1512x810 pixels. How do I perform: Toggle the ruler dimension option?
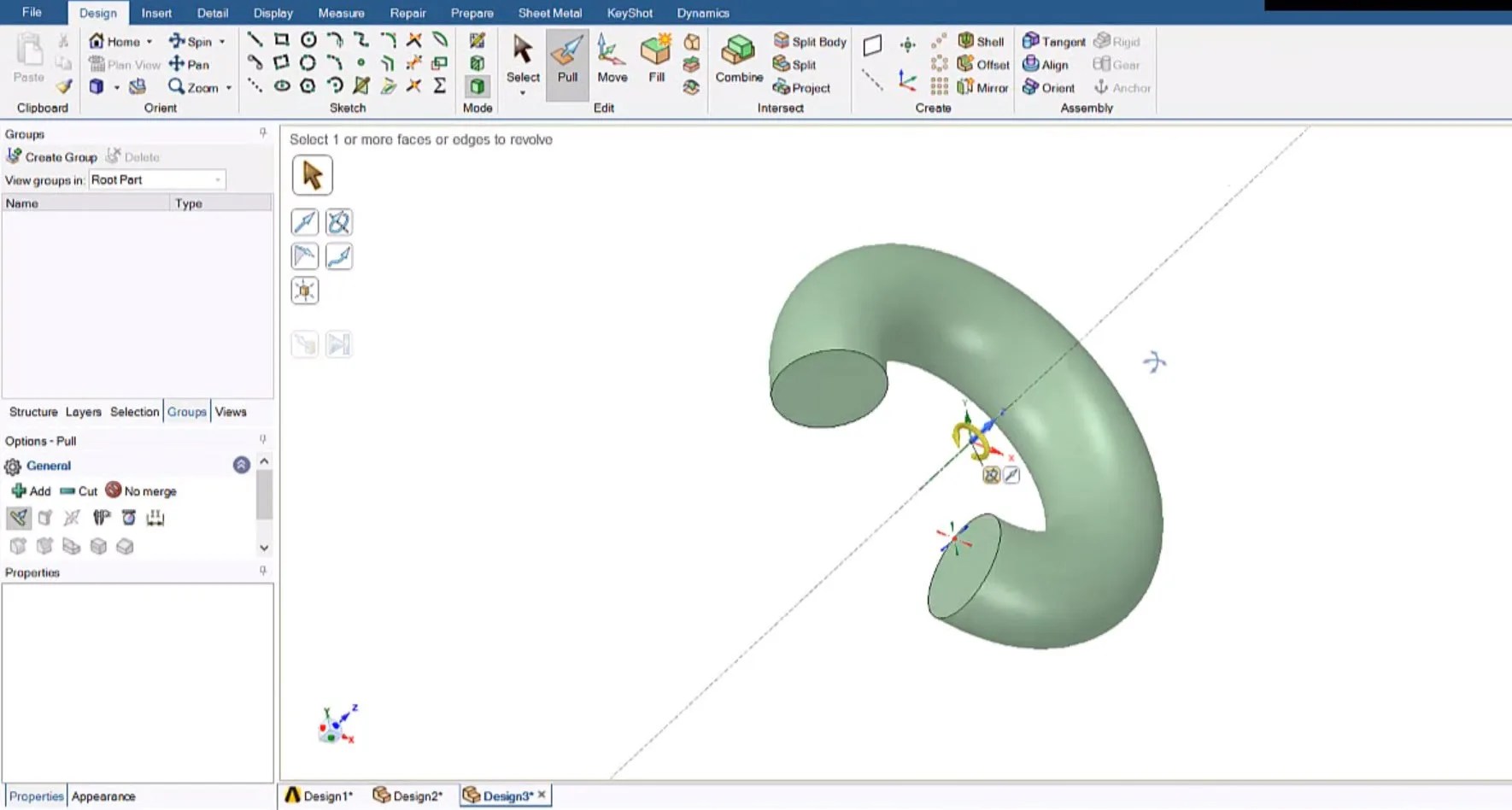click(x=155, y=518)
